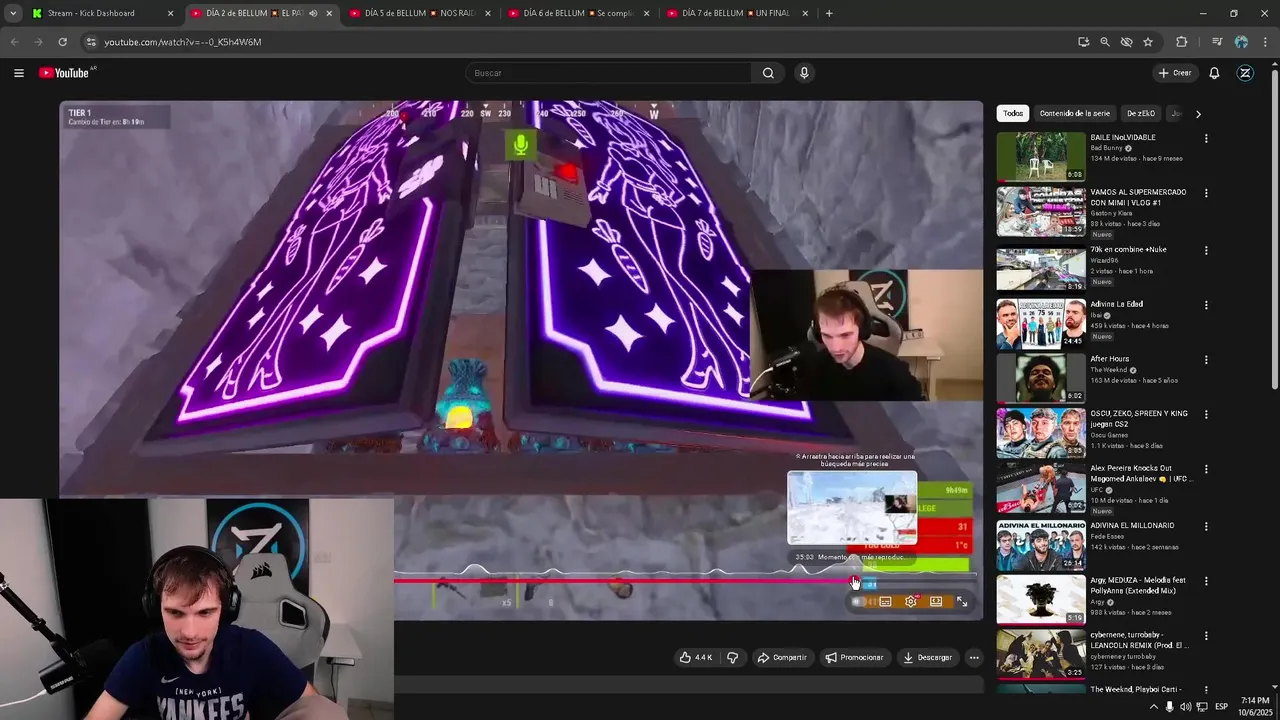The height and width of the screenshot is (720, 1280).
Task: Click the YouTube search magnifier button
Action: coord(768,73)
